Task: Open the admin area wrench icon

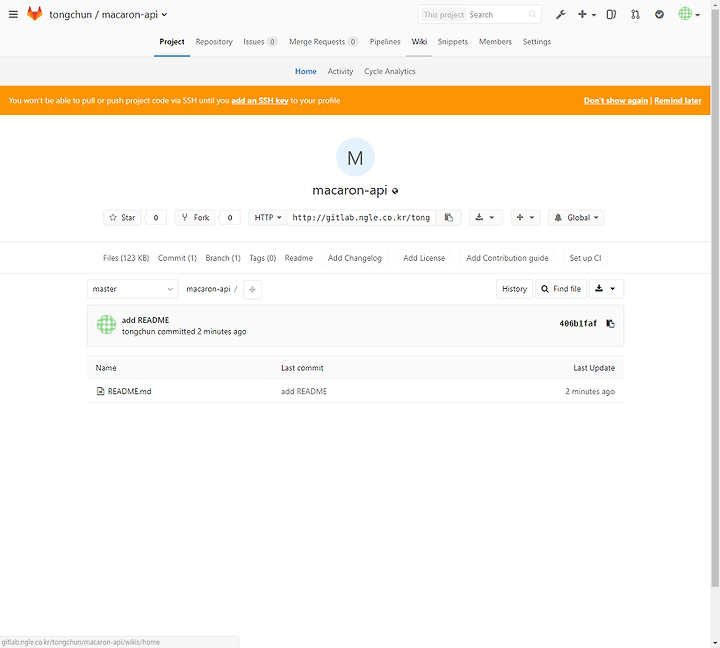Action: click(x=560, y=14)
